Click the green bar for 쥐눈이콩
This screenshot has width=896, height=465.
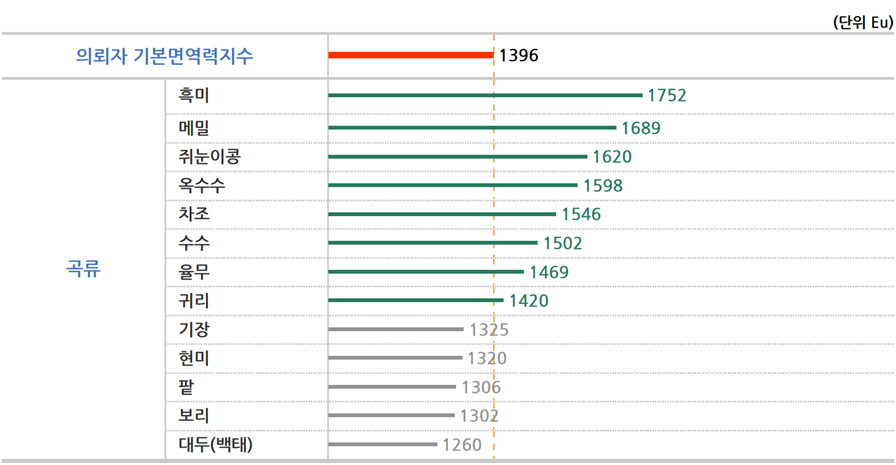click(x=458, y=157)
